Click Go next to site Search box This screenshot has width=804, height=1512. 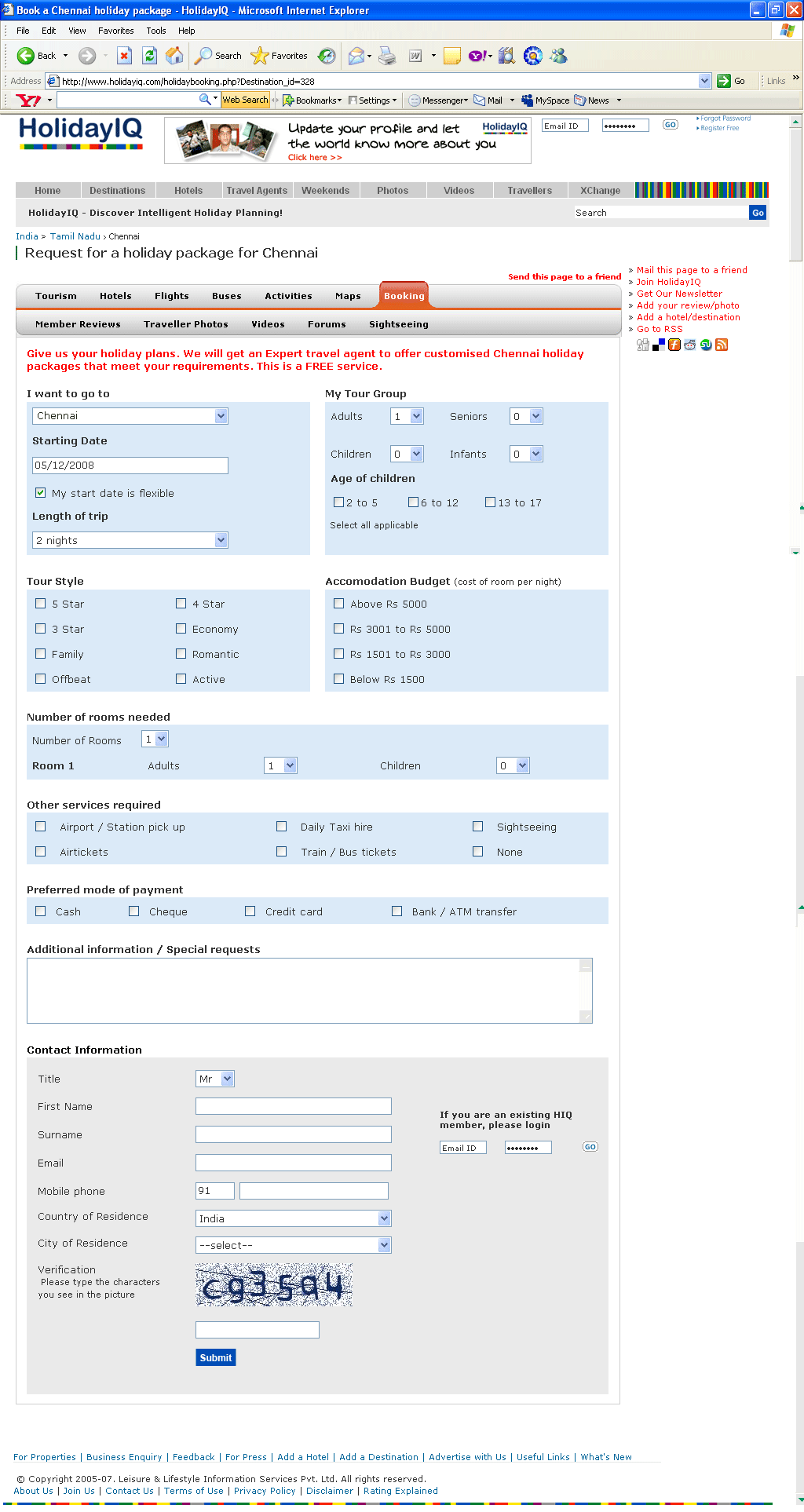(758, 213)
